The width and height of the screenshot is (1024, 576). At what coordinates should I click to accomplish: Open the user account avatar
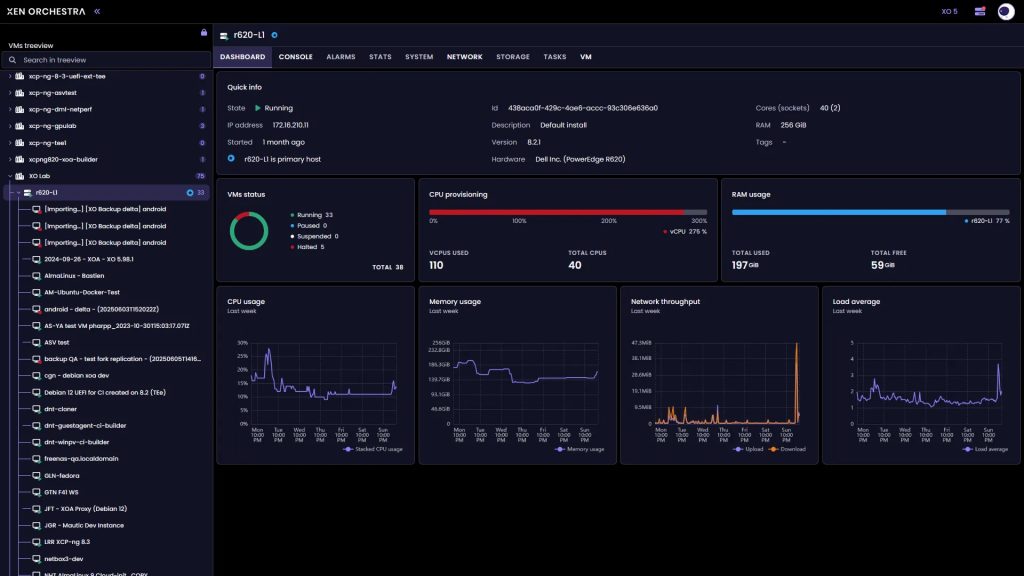point(1006,12)
